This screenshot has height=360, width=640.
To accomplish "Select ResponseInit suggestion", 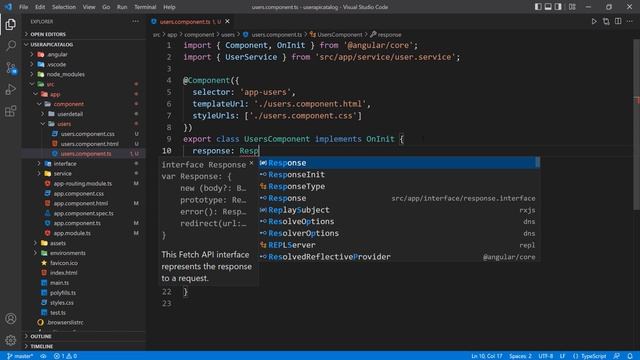I will click(399, 175).
